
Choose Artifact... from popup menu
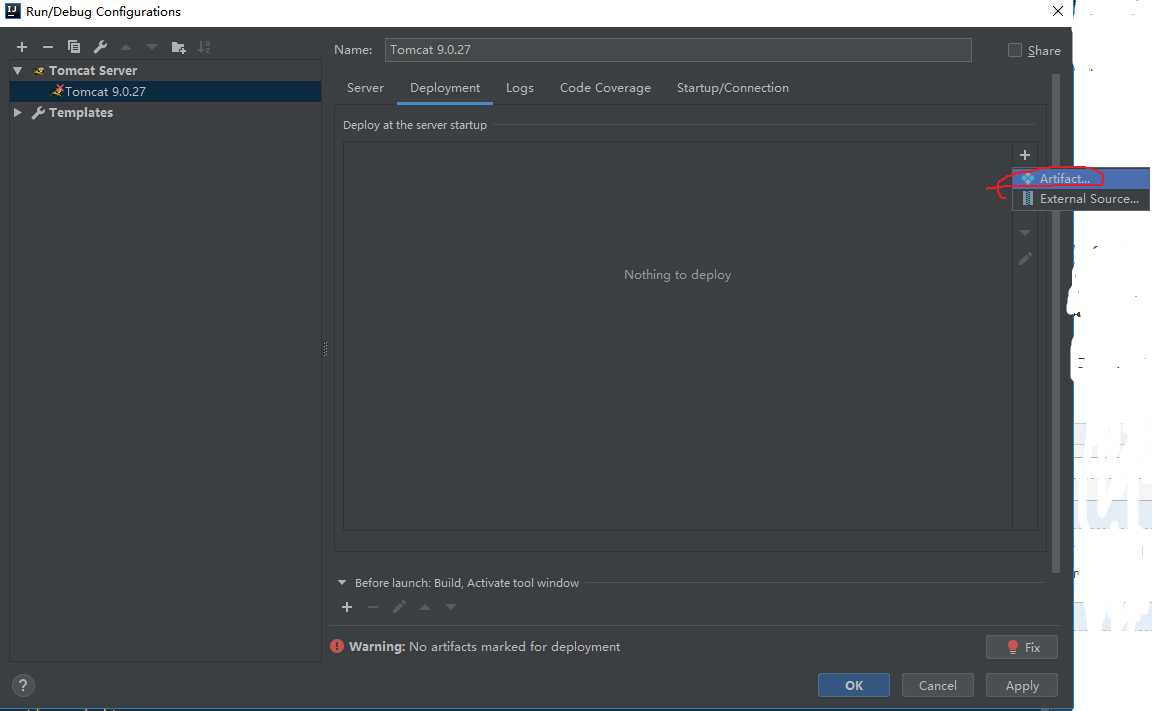click(1081, 178)
